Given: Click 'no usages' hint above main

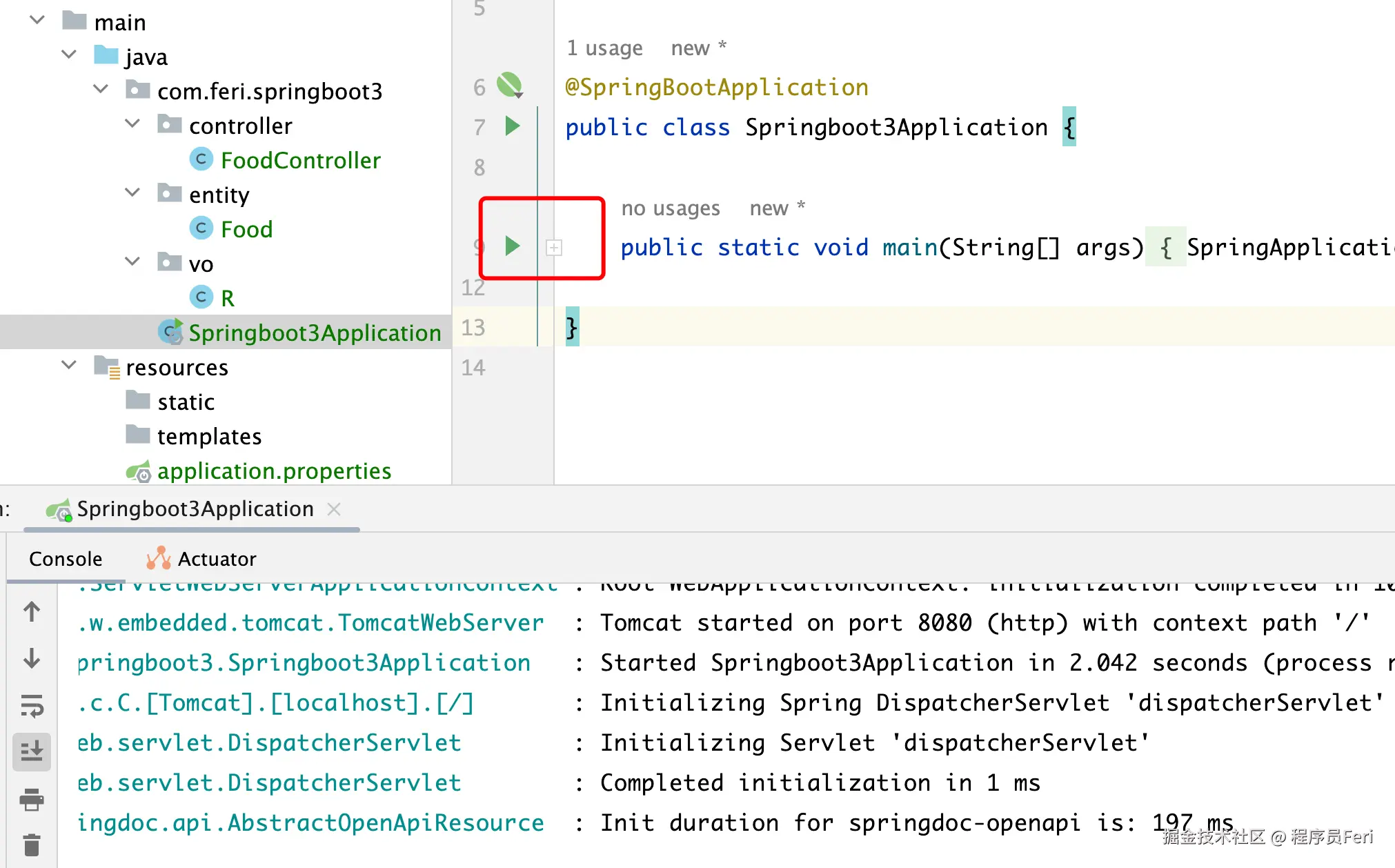Looking at the screenshot, I should pyautogui.click(x=670, y=208).
